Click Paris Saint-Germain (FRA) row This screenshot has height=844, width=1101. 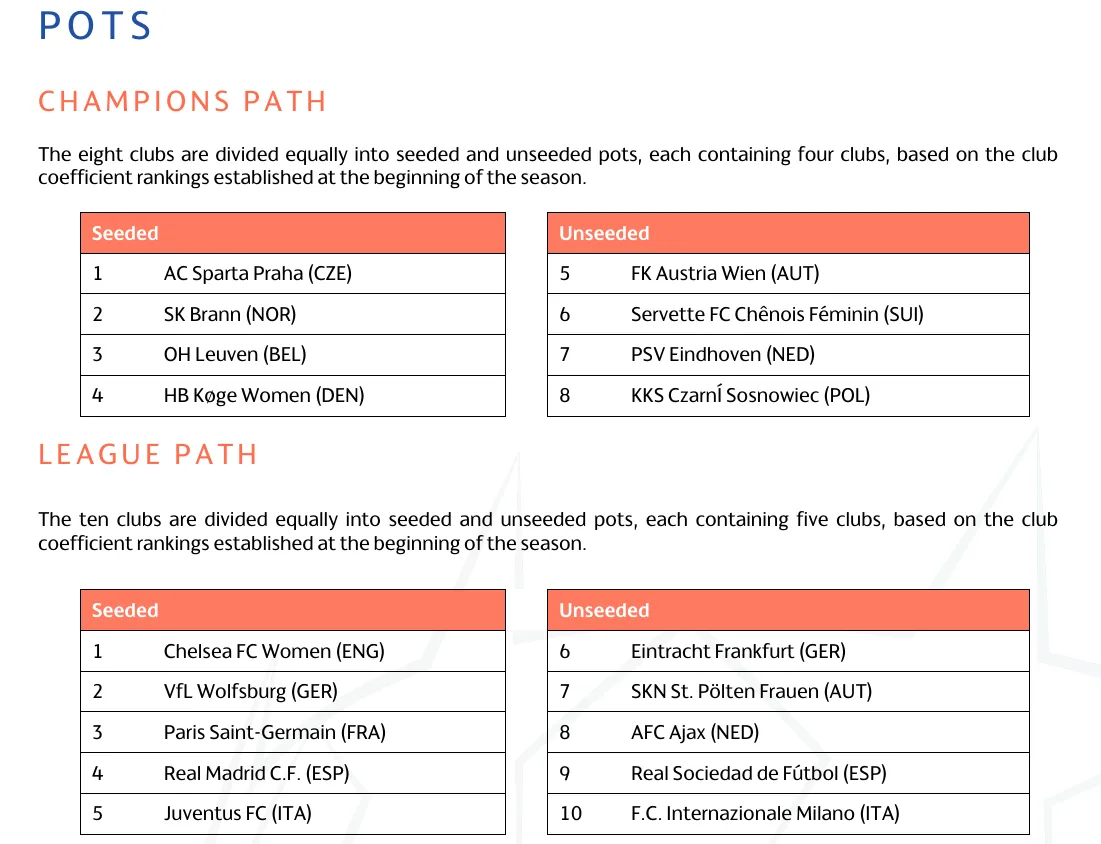(x=293, y=732)
